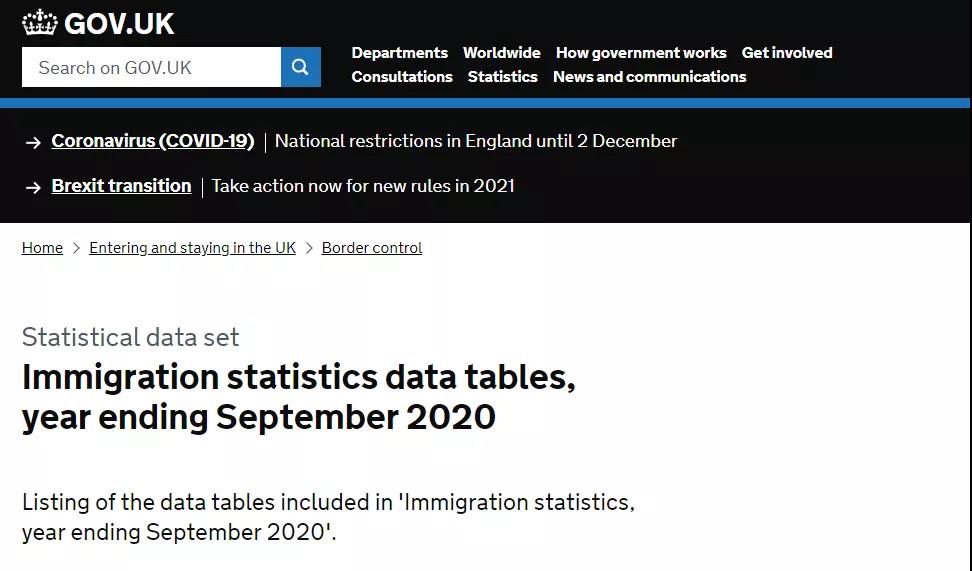Click the arrow icon beside Brexit transition
This screenshot has height=571, width=972.
click(x=33, y=187)
